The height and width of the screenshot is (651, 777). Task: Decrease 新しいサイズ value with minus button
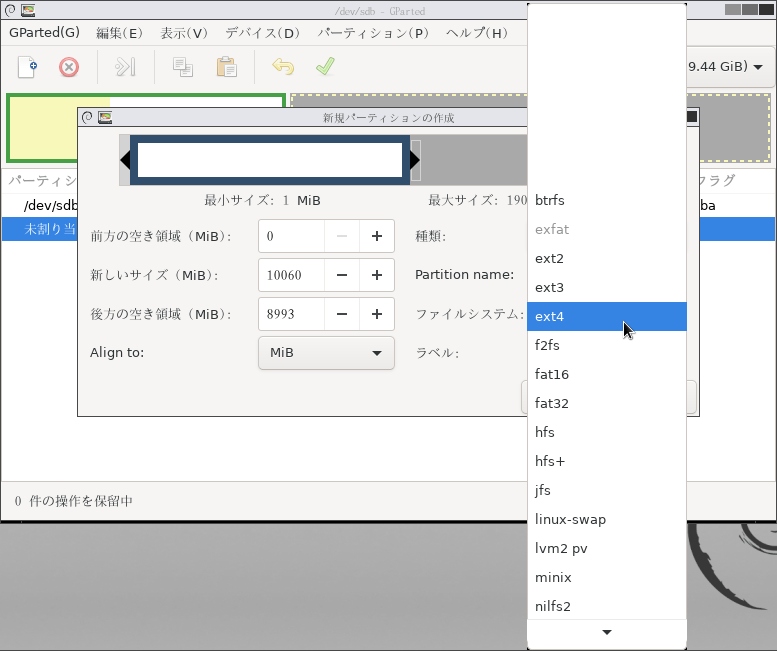point(342,275)
